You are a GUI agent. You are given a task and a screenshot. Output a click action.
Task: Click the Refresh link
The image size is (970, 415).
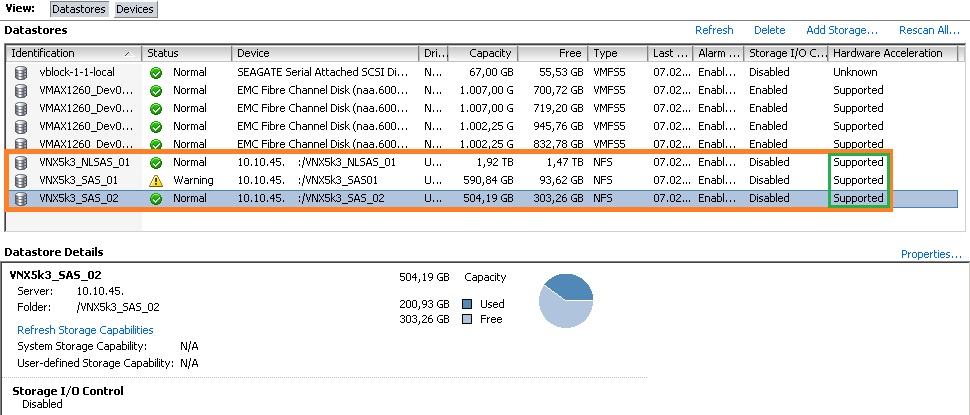[714, 30]
